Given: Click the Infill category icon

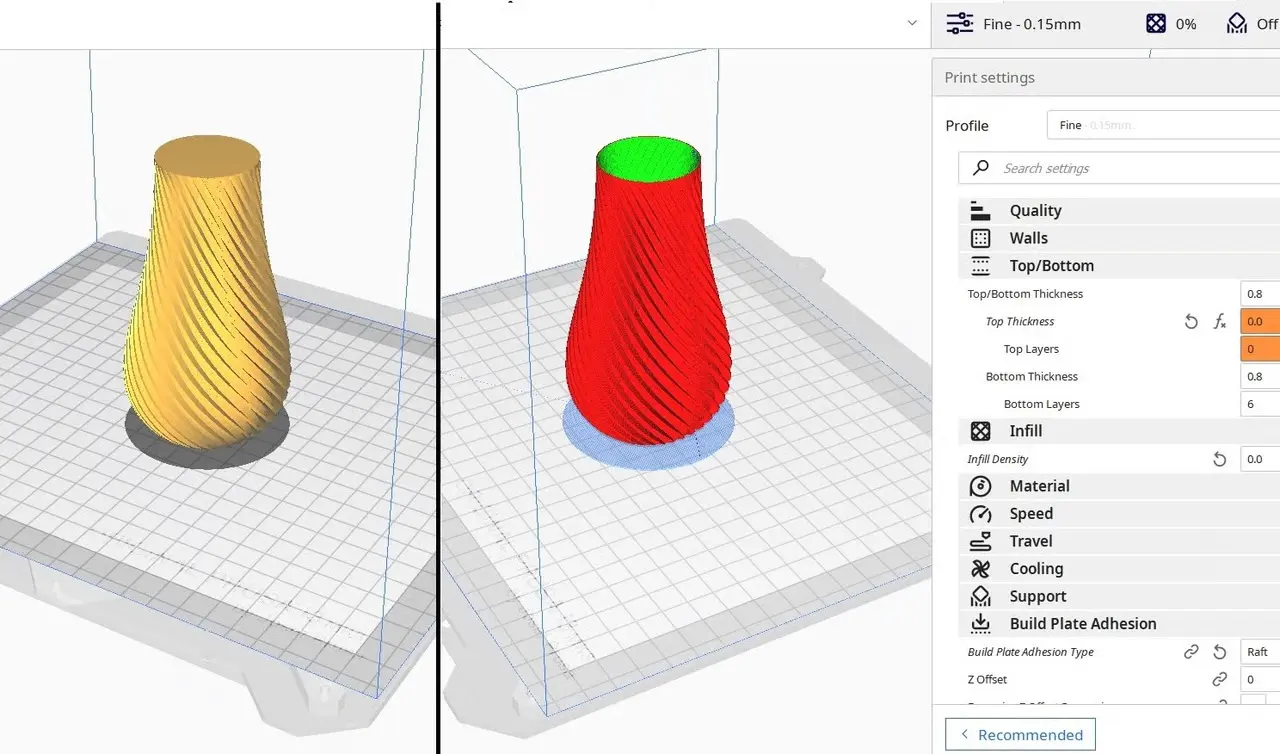Looking at the screenshot, I should click(x=980, y=431).
